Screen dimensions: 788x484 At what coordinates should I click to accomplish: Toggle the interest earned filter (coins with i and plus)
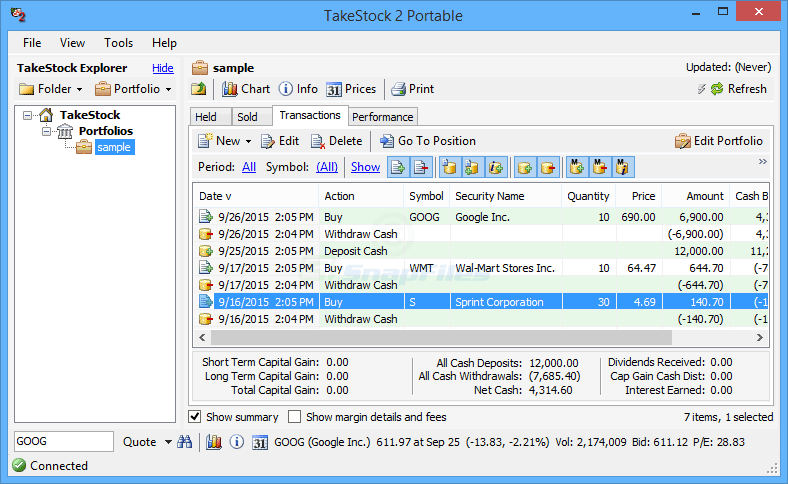coord(496,167)
